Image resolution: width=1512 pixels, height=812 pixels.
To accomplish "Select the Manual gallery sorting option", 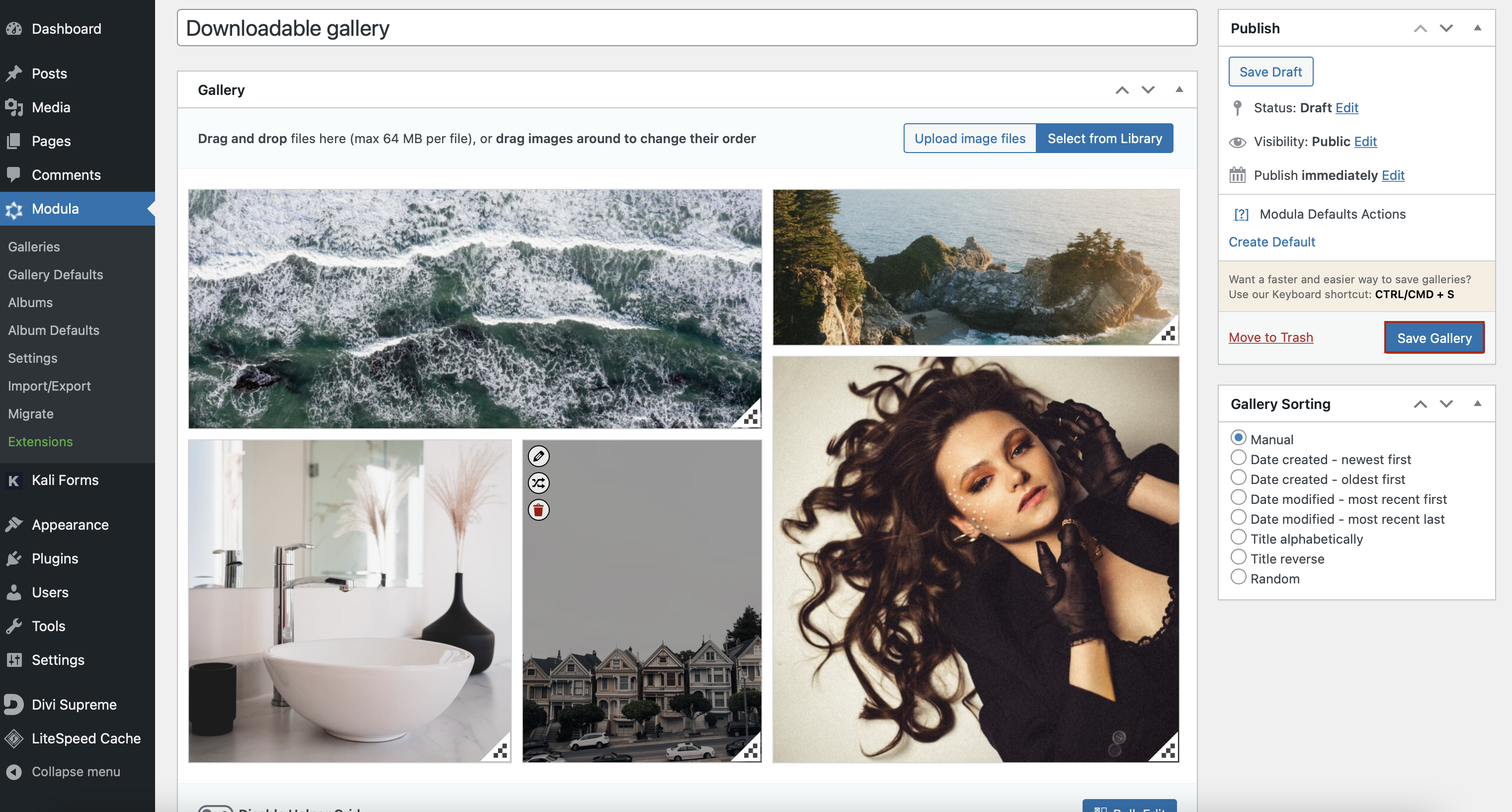I will (x=1239, y=438).
